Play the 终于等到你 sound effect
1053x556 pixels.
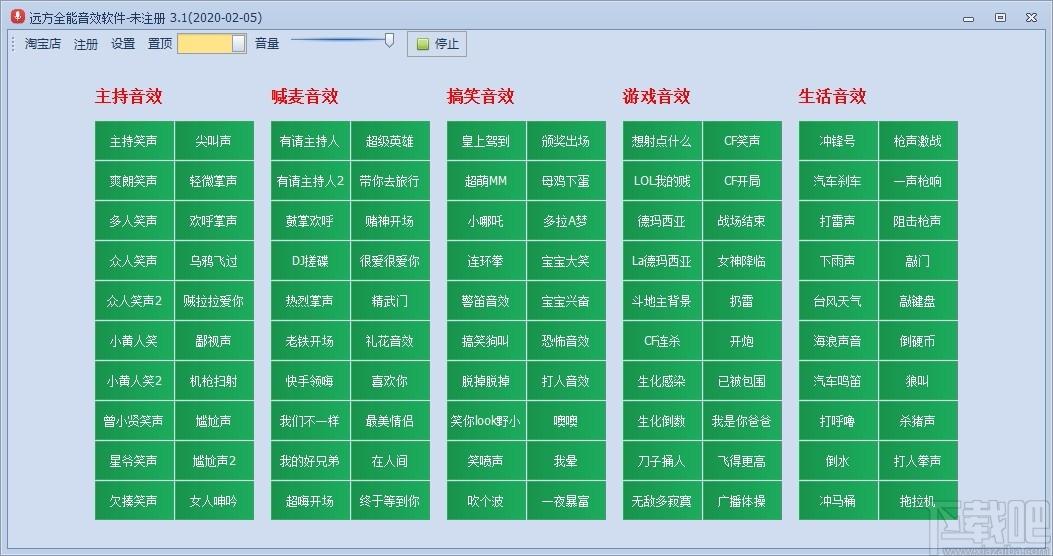click(390, 500)
